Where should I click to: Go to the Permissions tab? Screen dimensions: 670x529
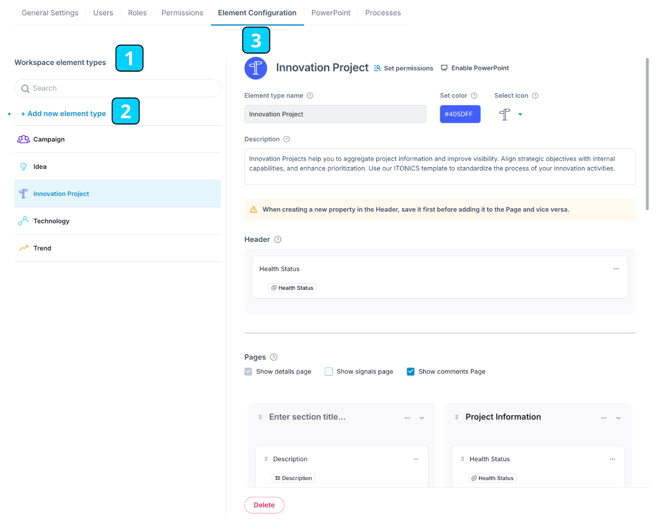pyautogui.click(x=182, y=13)
